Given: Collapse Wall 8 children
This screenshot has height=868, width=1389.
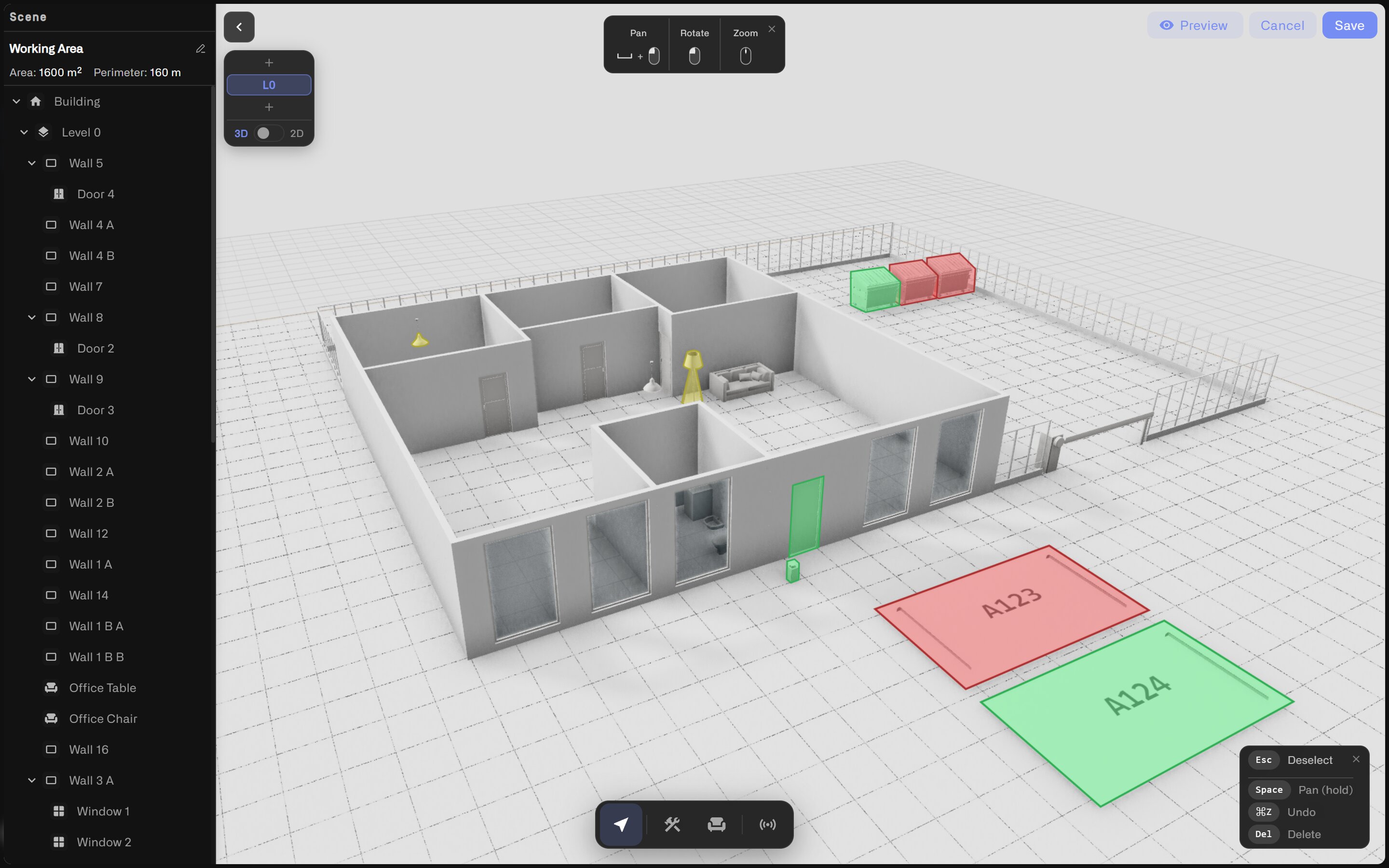Looking at the screenshot, I should pyautogui.click(x=32, y=317).
